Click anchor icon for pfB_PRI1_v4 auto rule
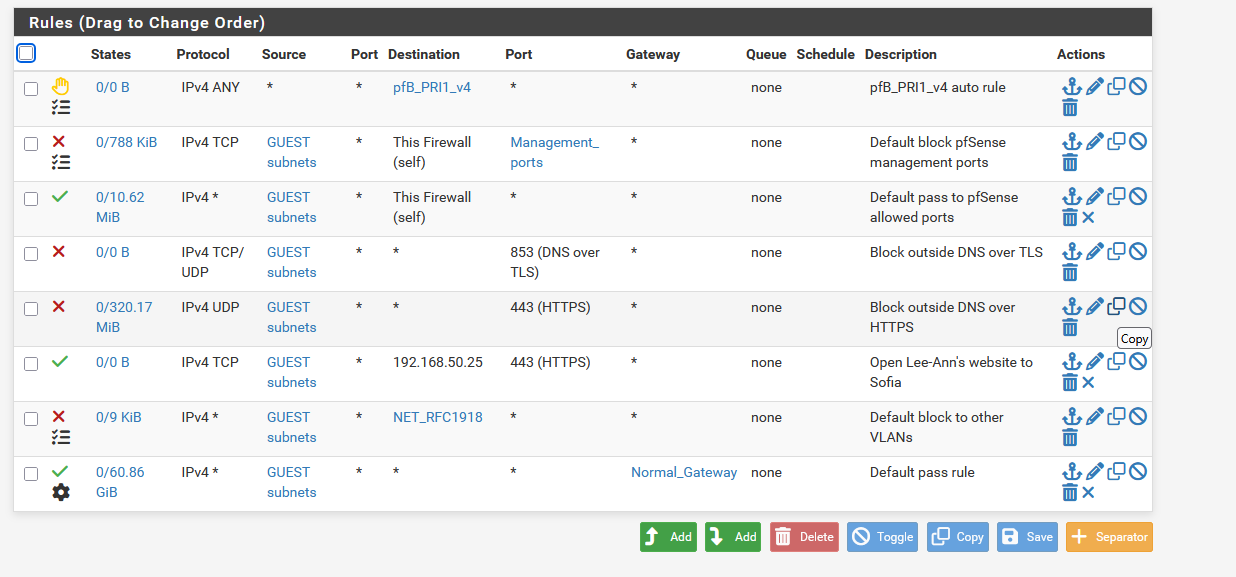 (1071, 87)
